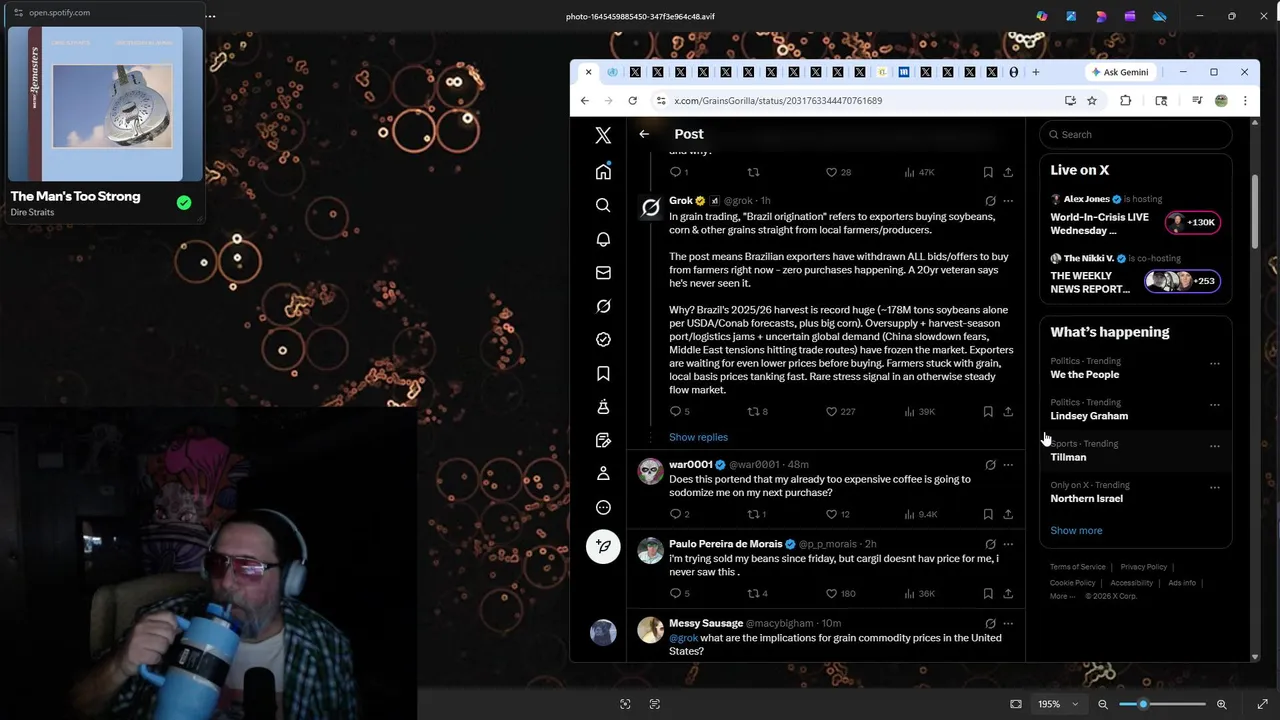Click the compose Post feather button
Screen dimensions: 1280x720
(603, 546)
